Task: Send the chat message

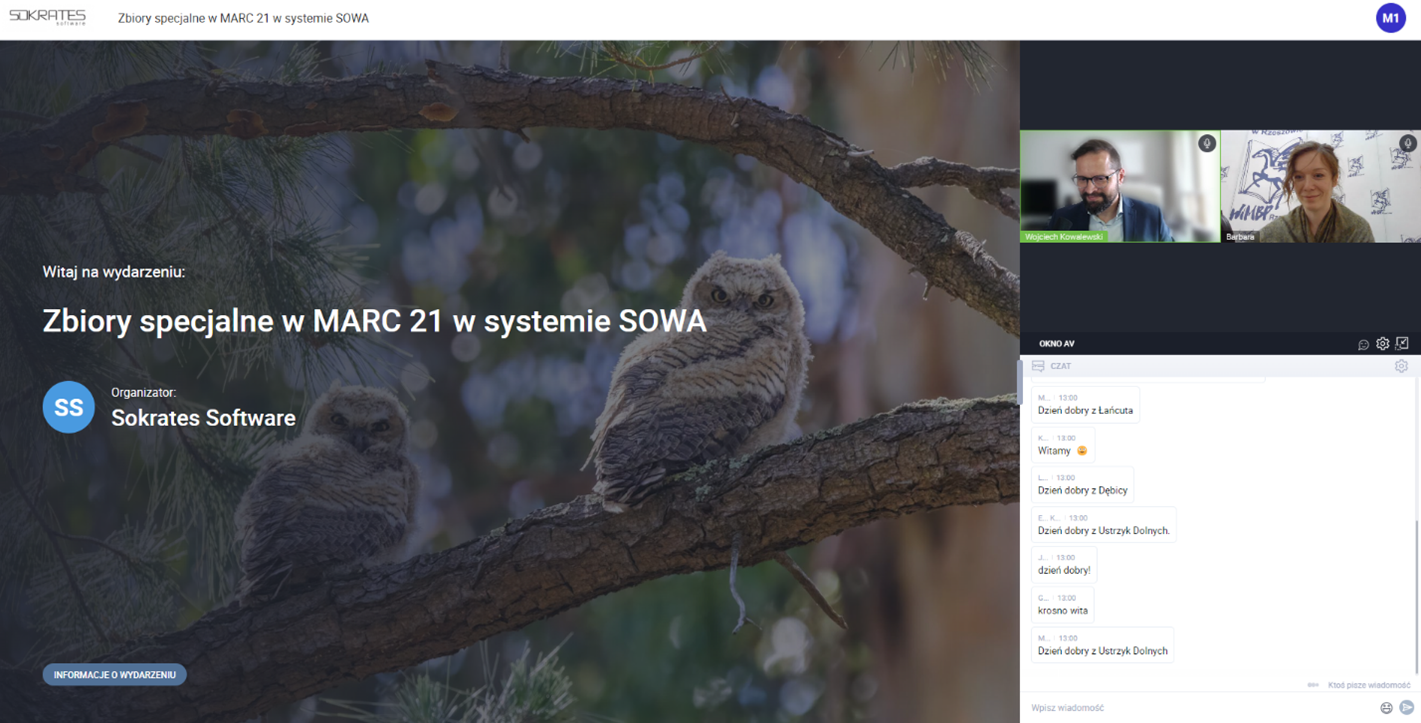Action: [1407, 708]
